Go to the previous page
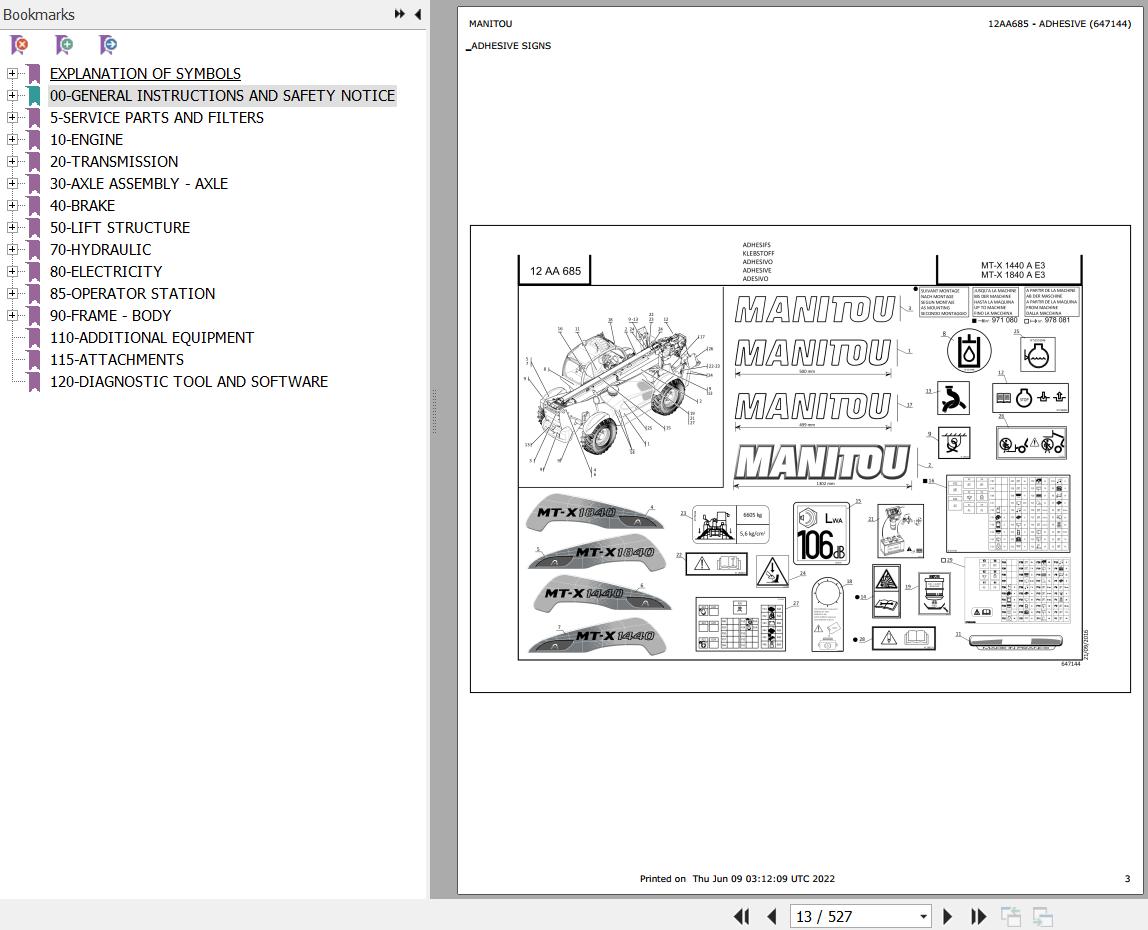This screenshot has height=930, width=1148. [x=772, y=916]
